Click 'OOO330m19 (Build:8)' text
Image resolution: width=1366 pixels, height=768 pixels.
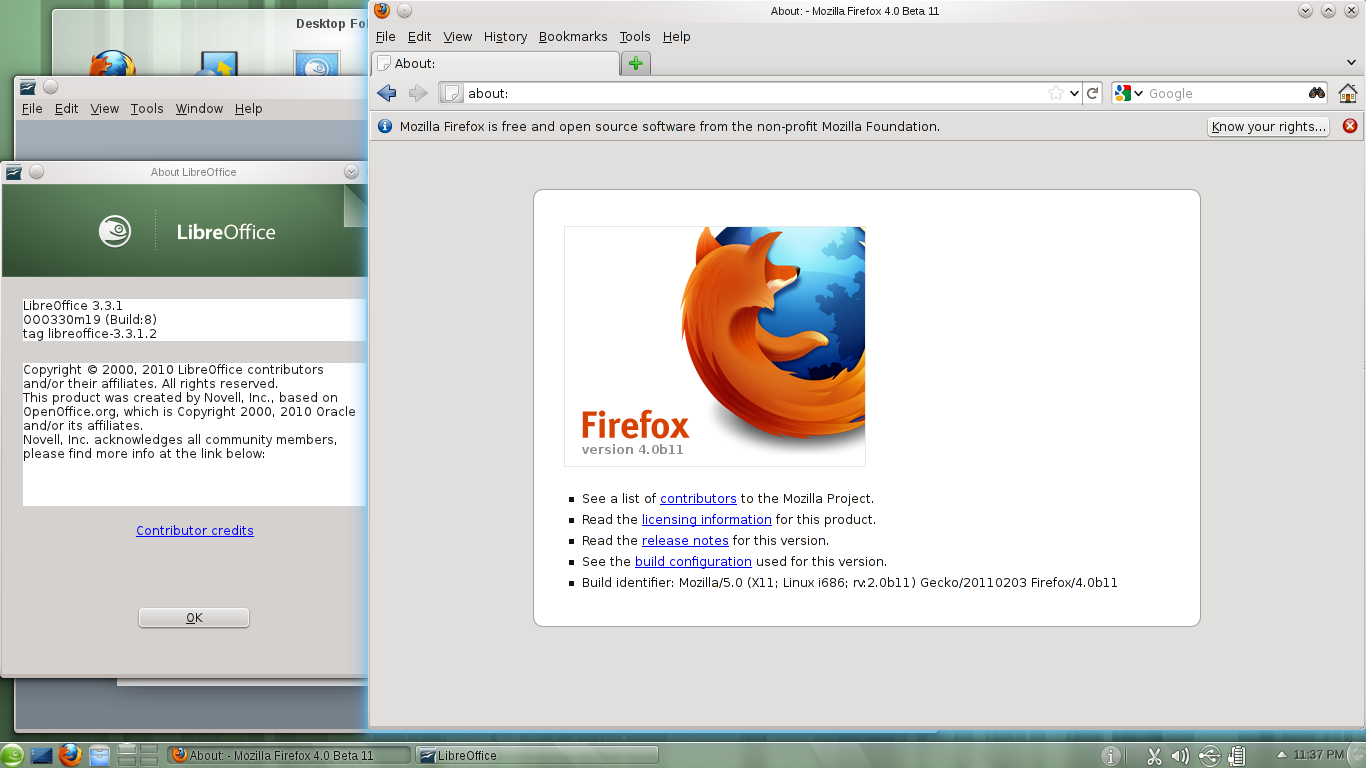coord(90,319)
